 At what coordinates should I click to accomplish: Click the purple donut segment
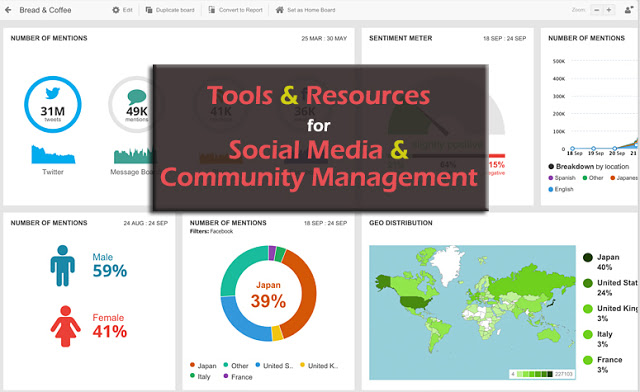(x=272, y=252)
